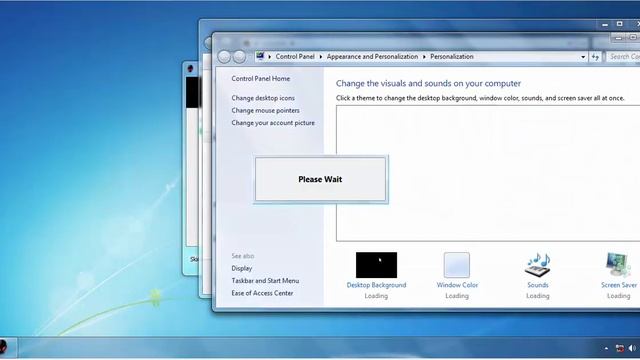Click the Control Panel address bar icon

click(260, 56)
